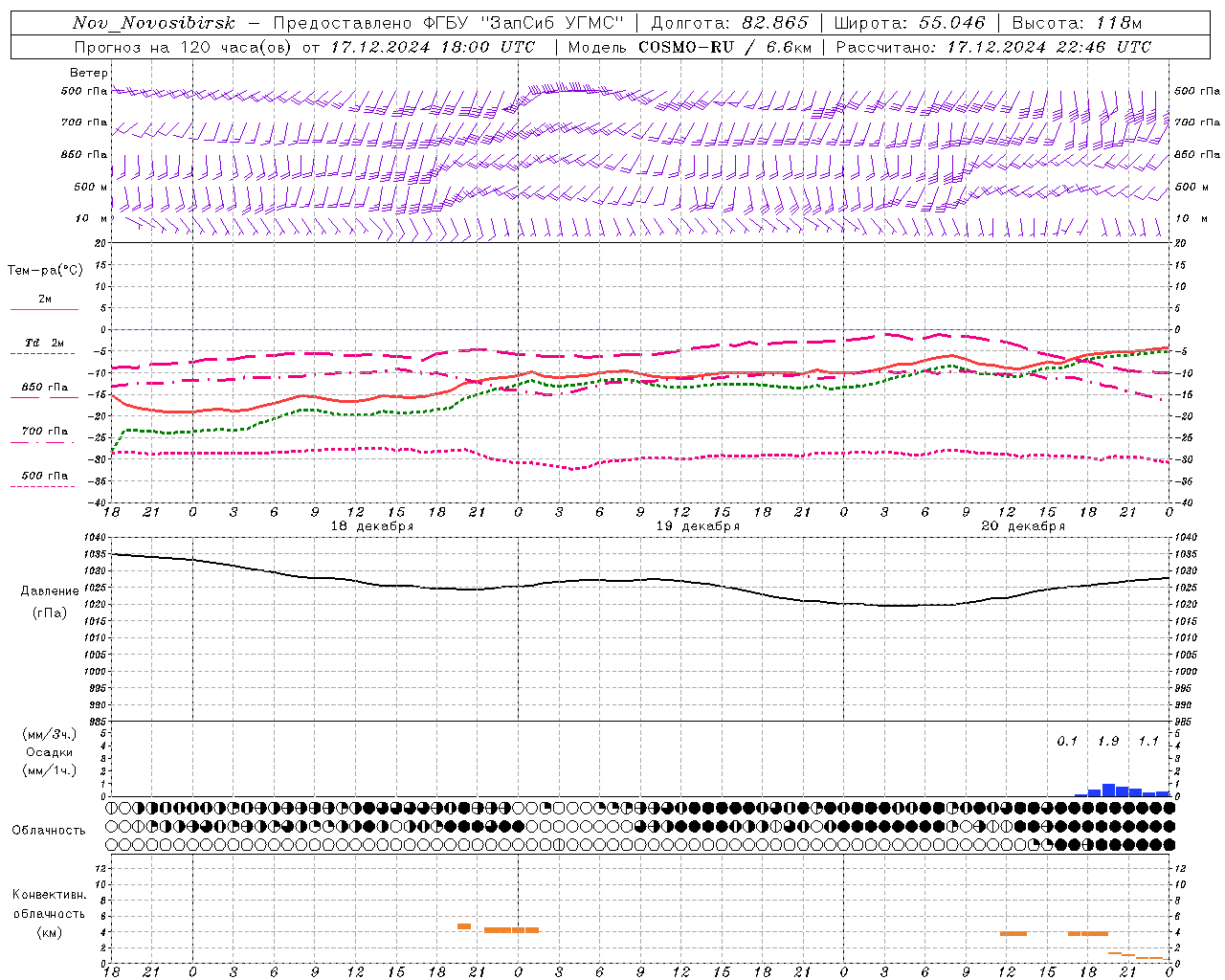
Task: Click the "(мм/1ч.)" precipitation unit label
Action: (50, 770)
